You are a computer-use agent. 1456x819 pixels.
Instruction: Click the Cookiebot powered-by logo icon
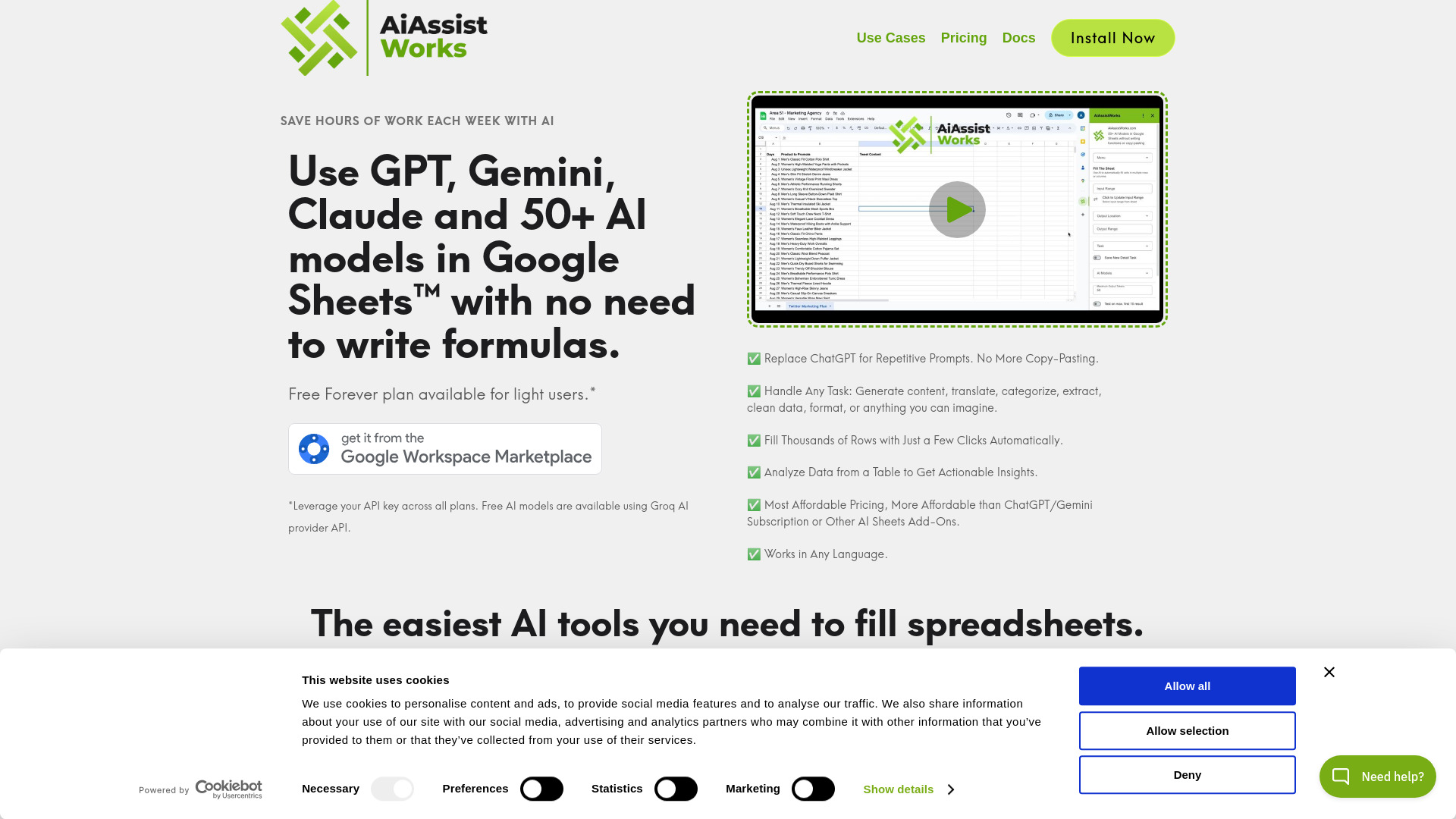200,790
